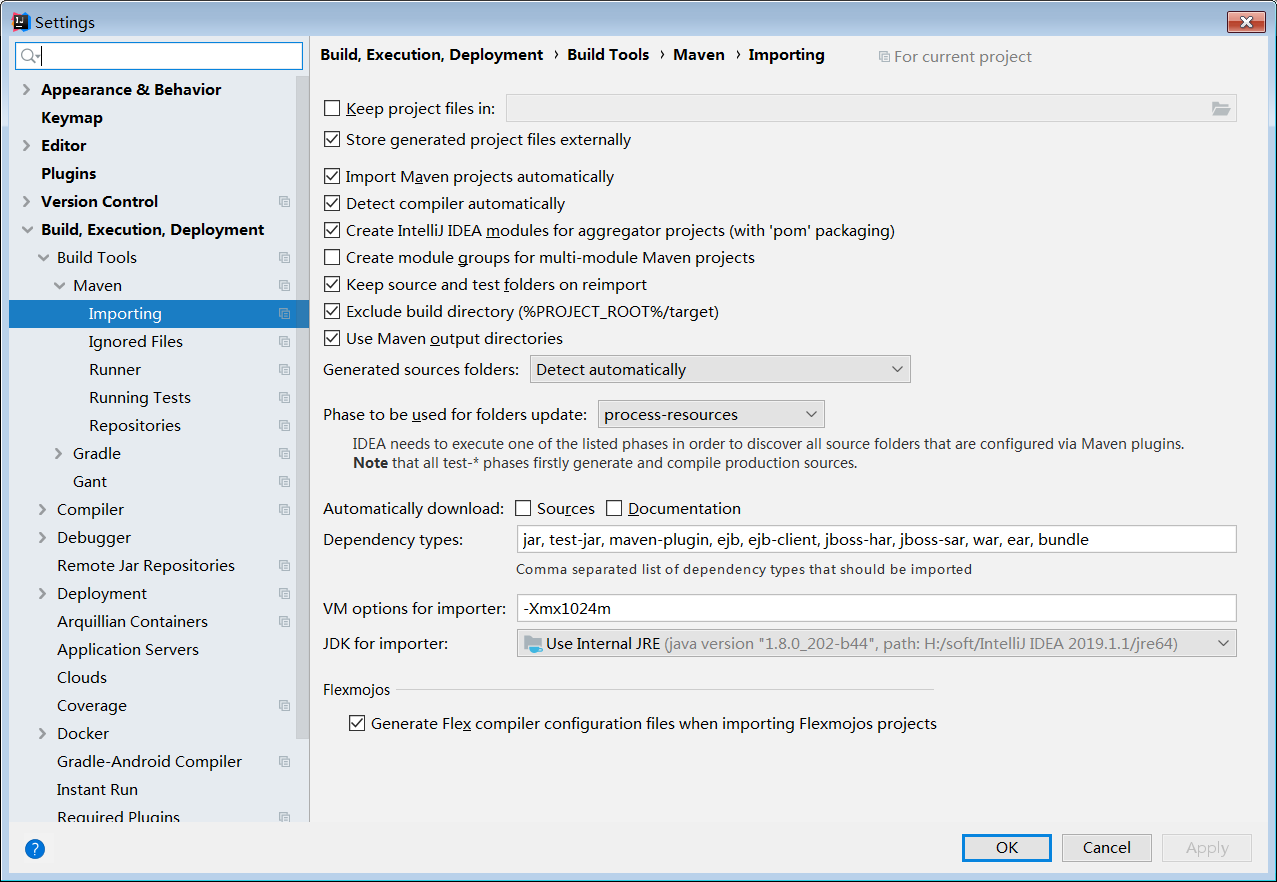Click the project-level icon on the Running Tests row
This screenshot has height=882, width=1277.
[x=285, y=398]
